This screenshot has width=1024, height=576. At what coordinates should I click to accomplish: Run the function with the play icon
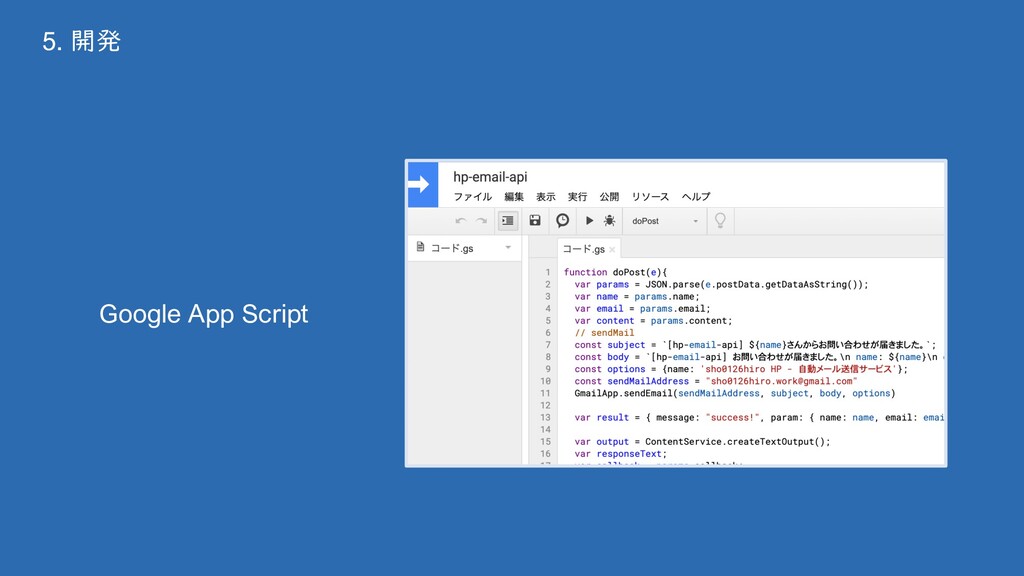[589, 221]
